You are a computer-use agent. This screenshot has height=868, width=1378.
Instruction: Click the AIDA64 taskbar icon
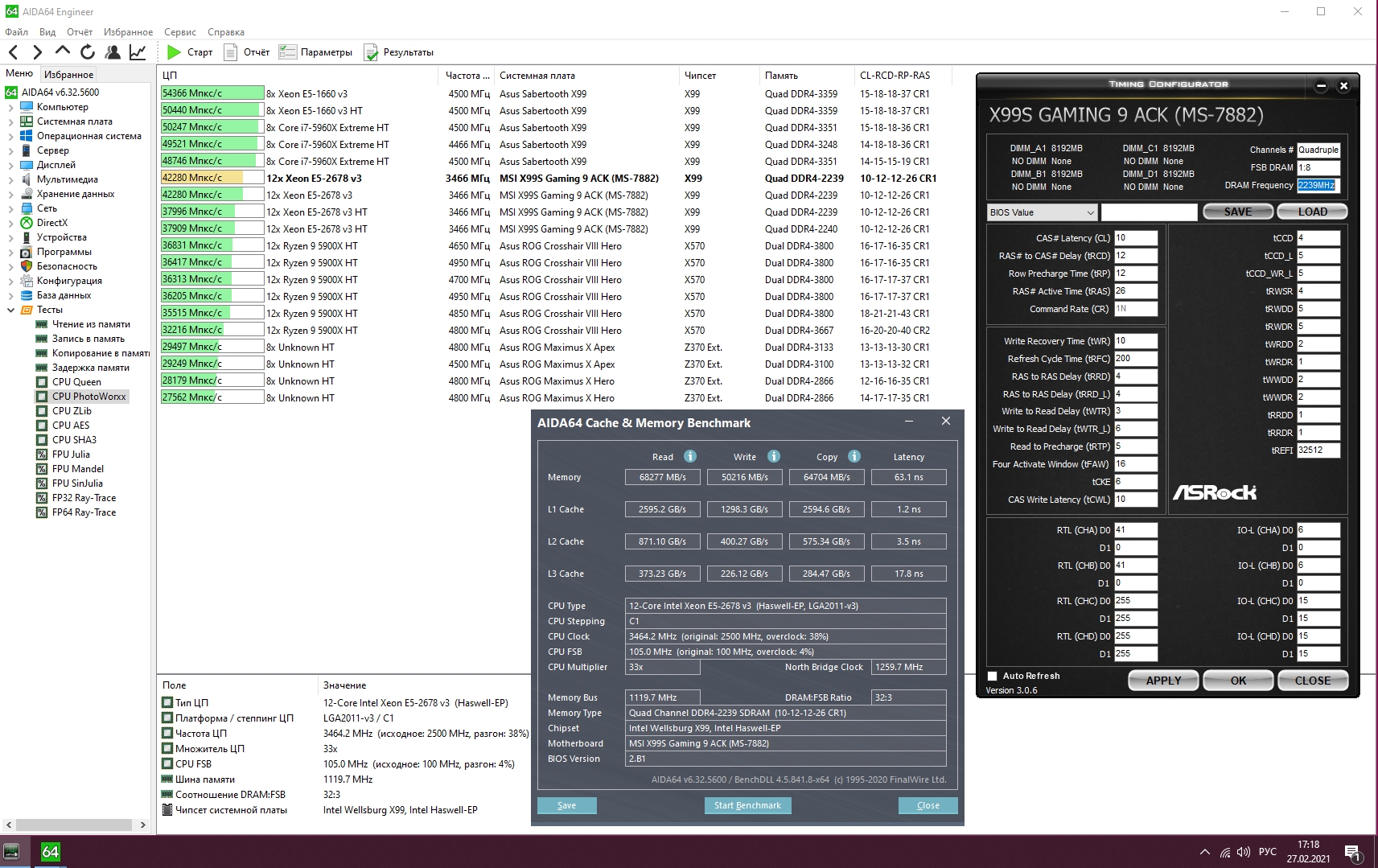pos(50,852)
